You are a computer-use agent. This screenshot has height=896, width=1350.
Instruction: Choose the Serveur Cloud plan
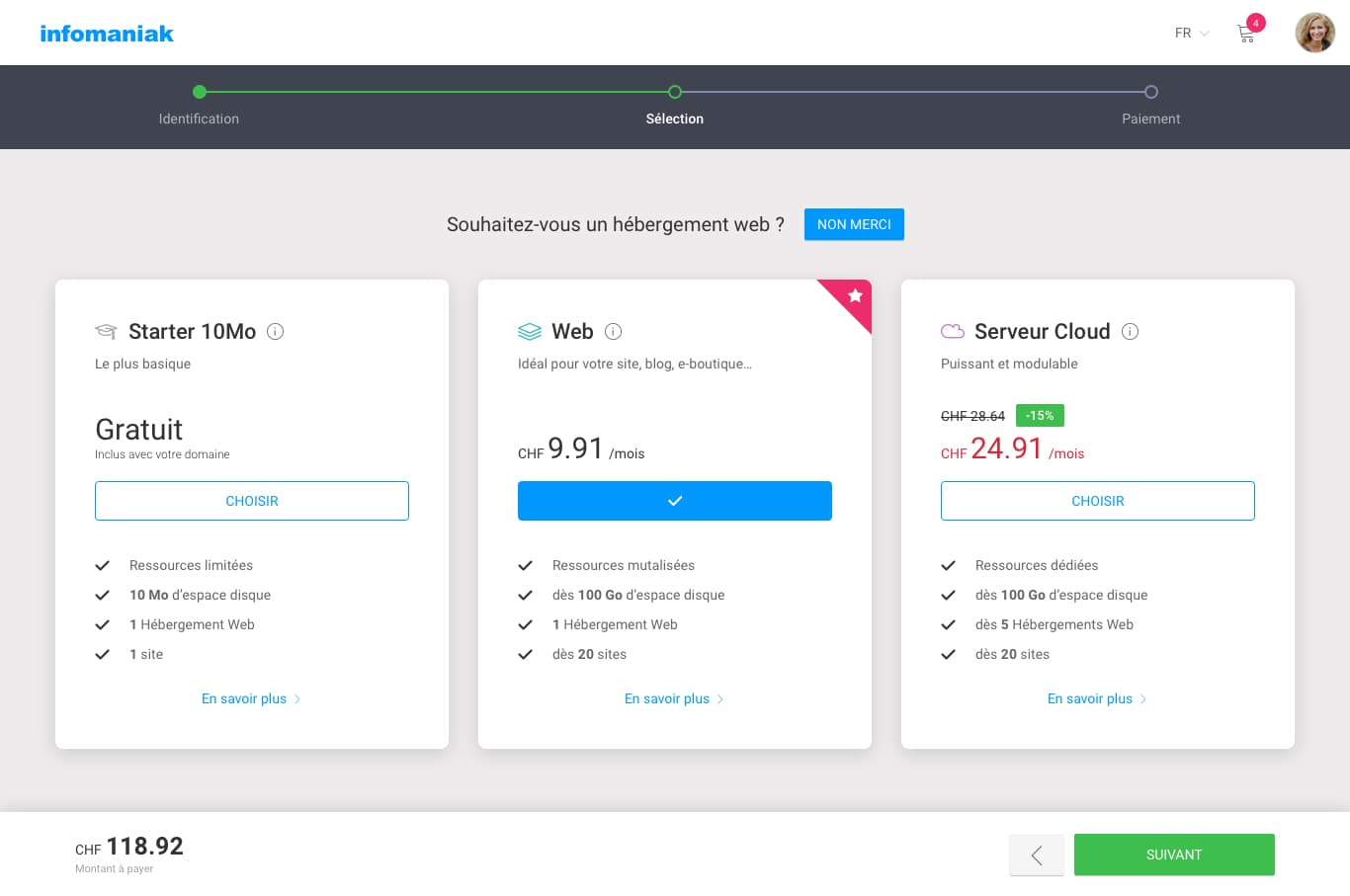tap(1097, 501)
